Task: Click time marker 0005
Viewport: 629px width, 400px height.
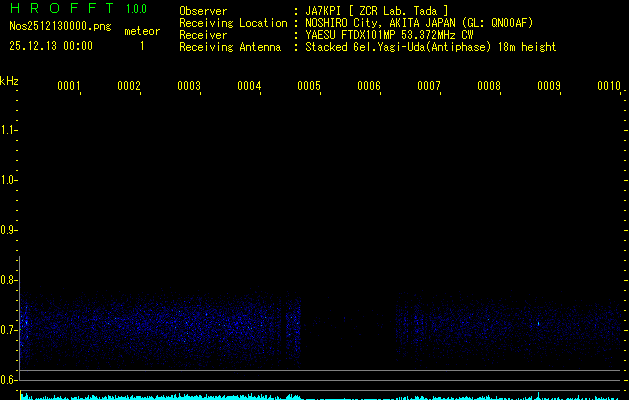Action: point(309,86)
